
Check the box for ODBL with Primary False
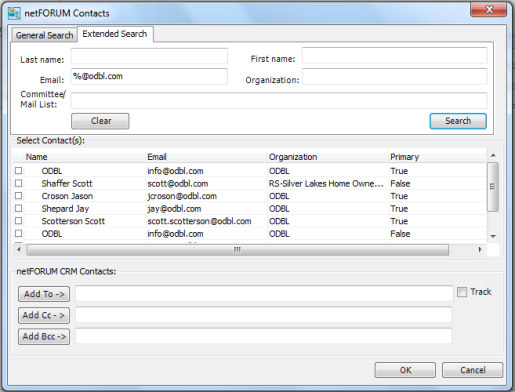click(19, 233)
